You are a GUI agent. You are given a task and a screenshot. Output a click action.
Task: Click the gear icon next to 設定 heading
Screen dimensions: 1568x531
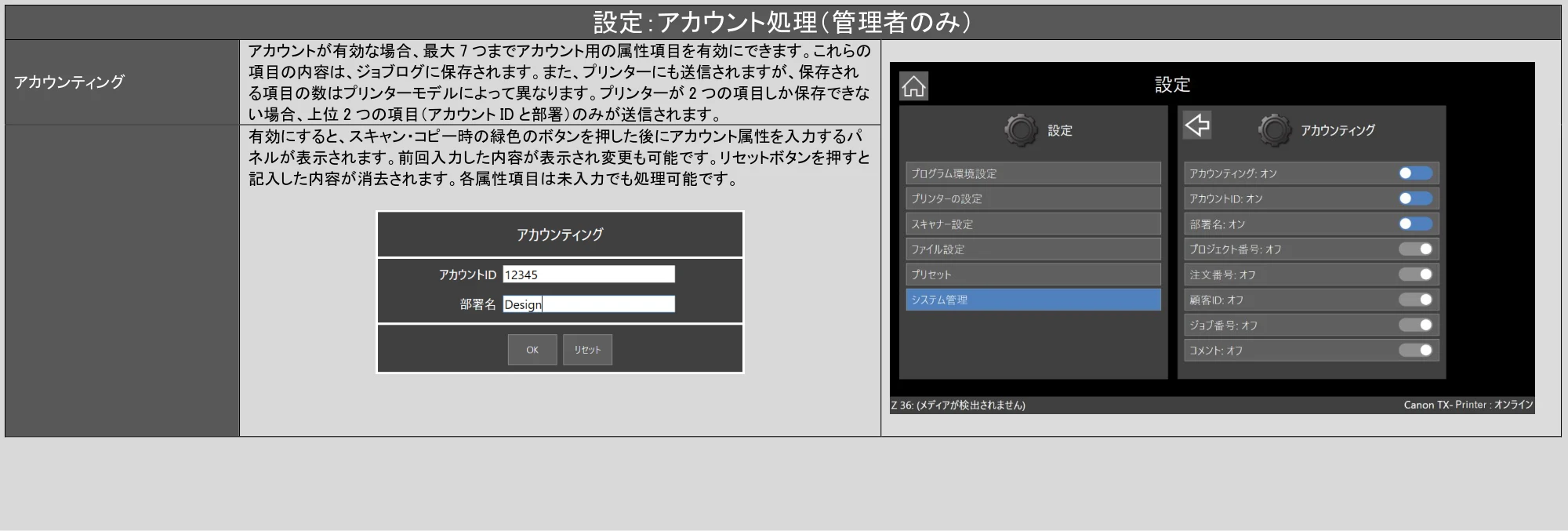[x=1021, y=130]
